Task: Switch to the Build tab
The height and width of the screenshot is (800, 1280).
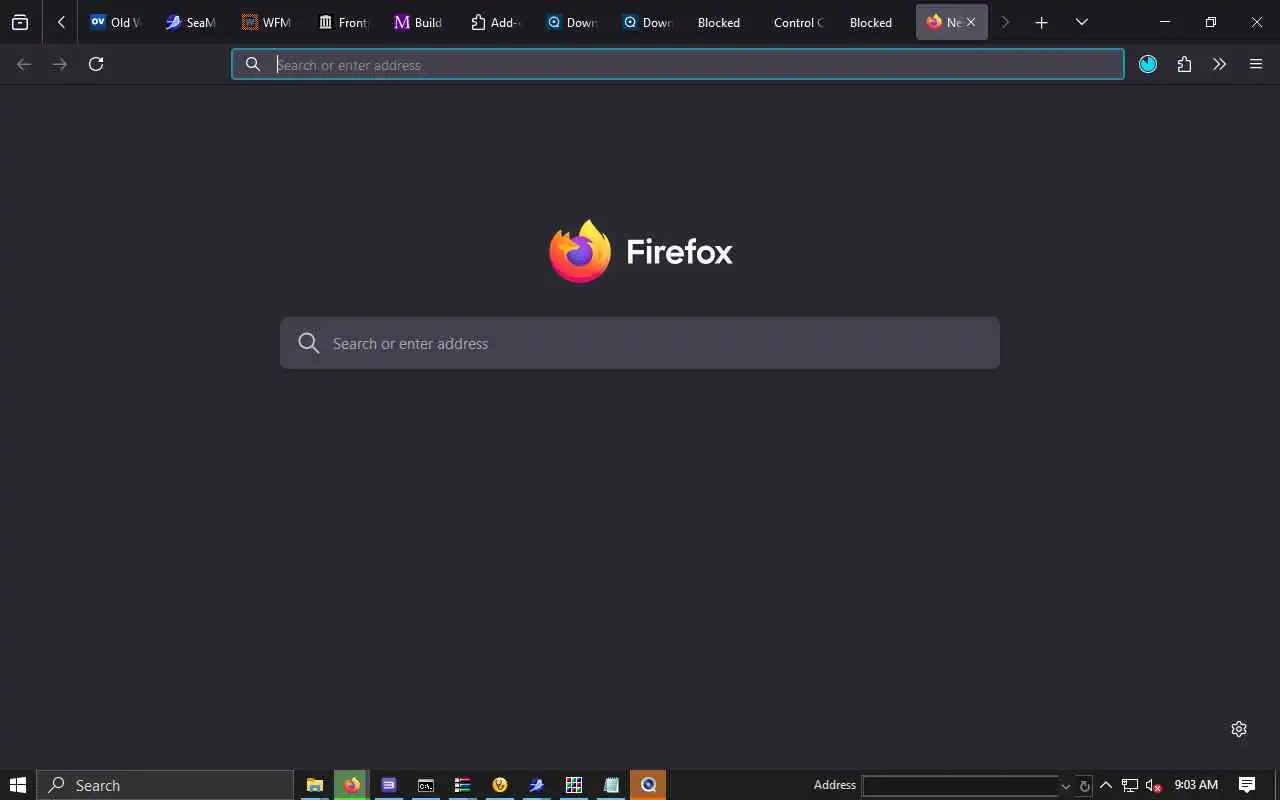Action: (418, 22)
